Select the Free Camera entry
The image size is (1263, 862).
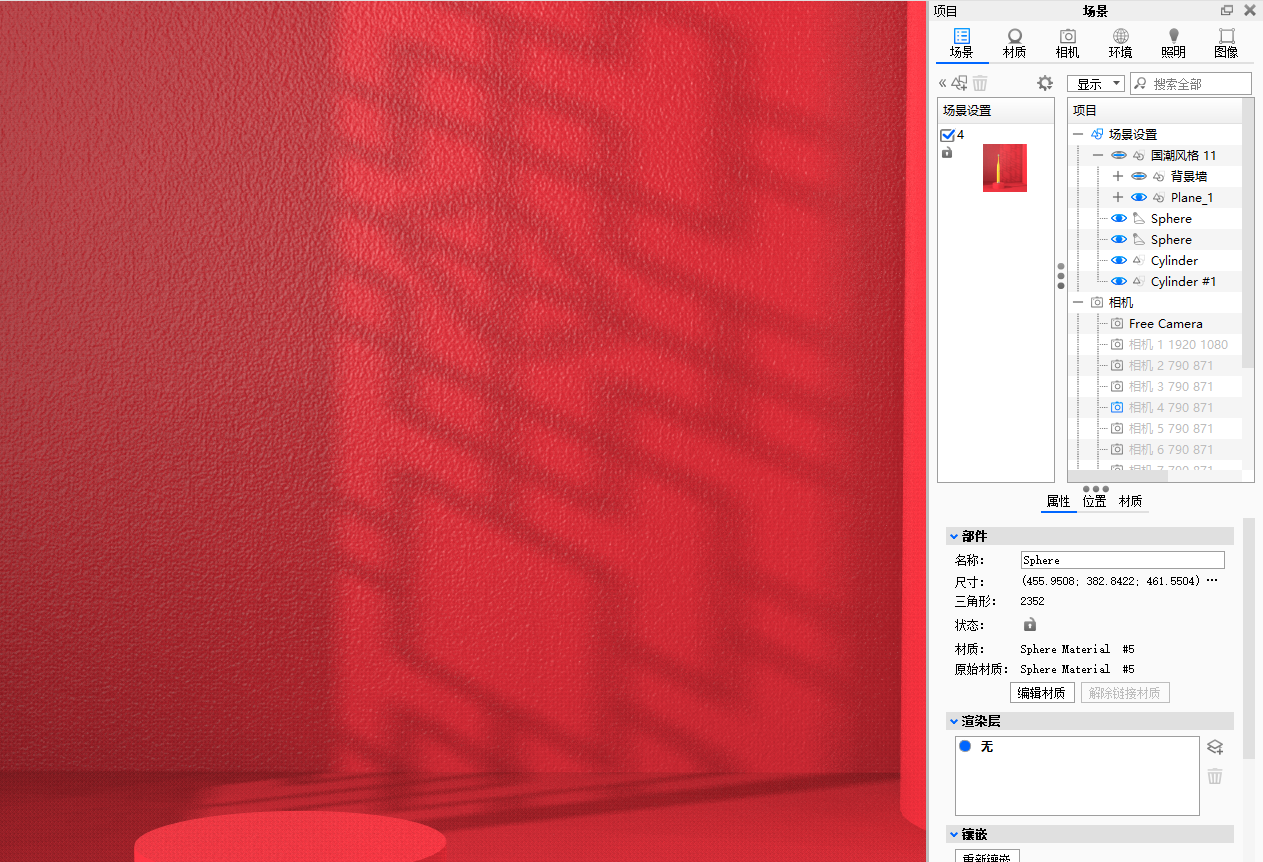pos(1166,324)
